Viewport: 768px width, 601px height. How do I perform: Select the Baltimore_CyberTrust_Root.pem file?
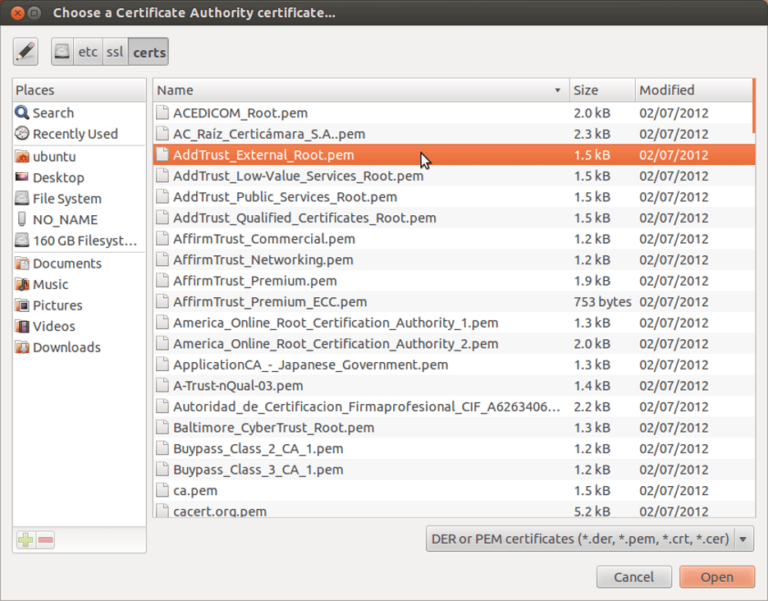pyautogui.click(x=273, y=427)
